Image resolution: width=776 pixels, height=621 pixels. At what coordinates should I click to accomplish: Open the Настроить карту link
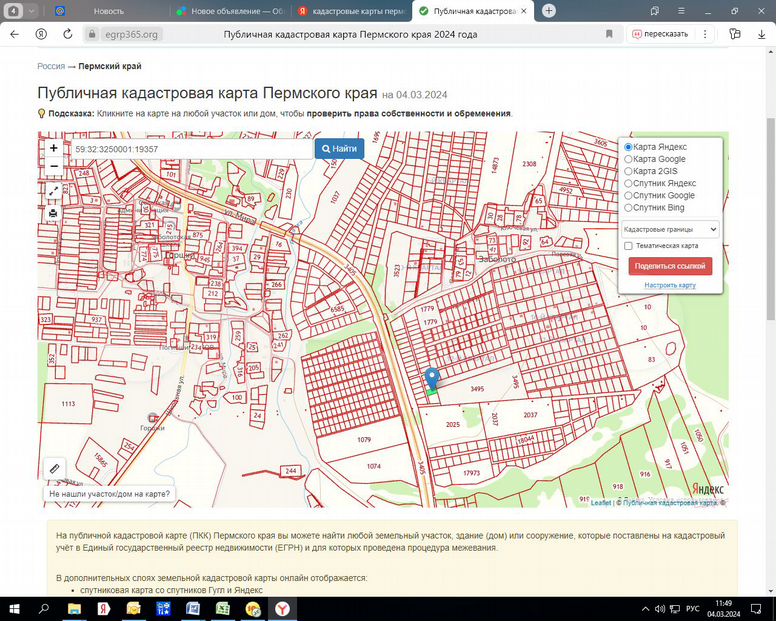[x=670, y=285]
